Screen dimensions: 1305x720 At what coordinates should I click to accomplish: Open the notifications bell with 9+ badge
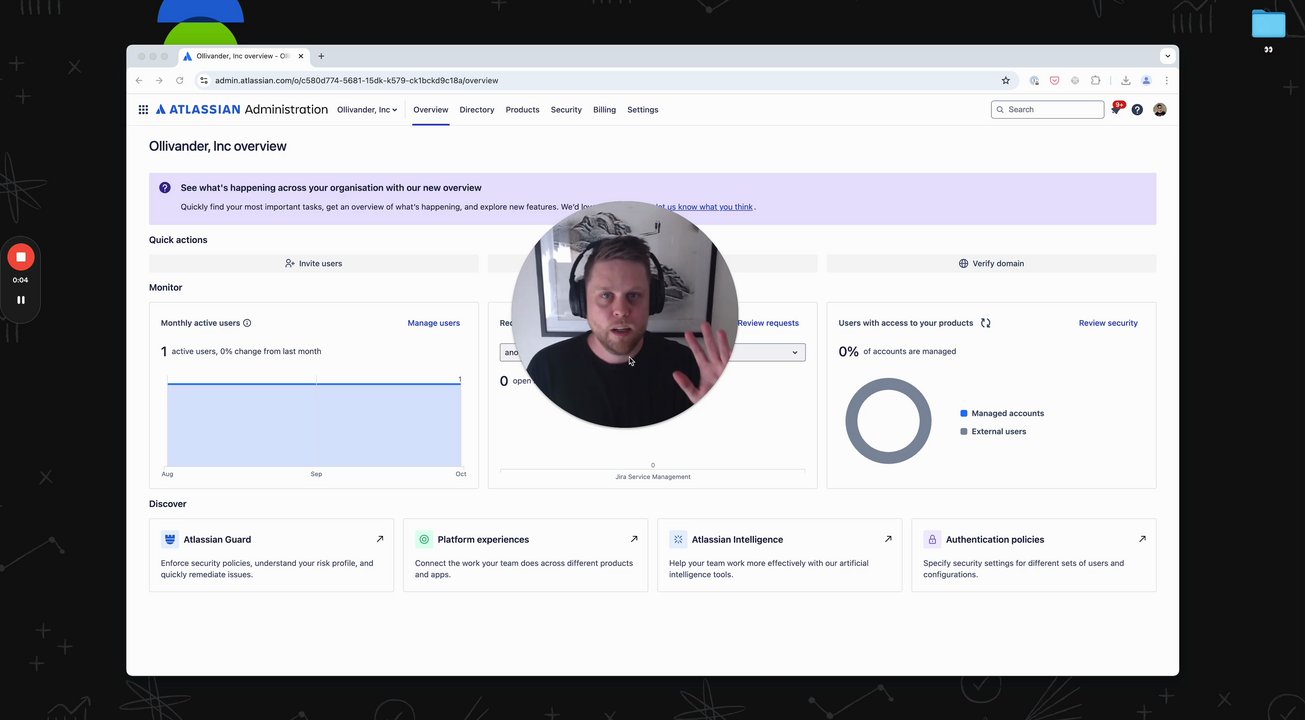pyautogui.click(x=1116, y=109)
